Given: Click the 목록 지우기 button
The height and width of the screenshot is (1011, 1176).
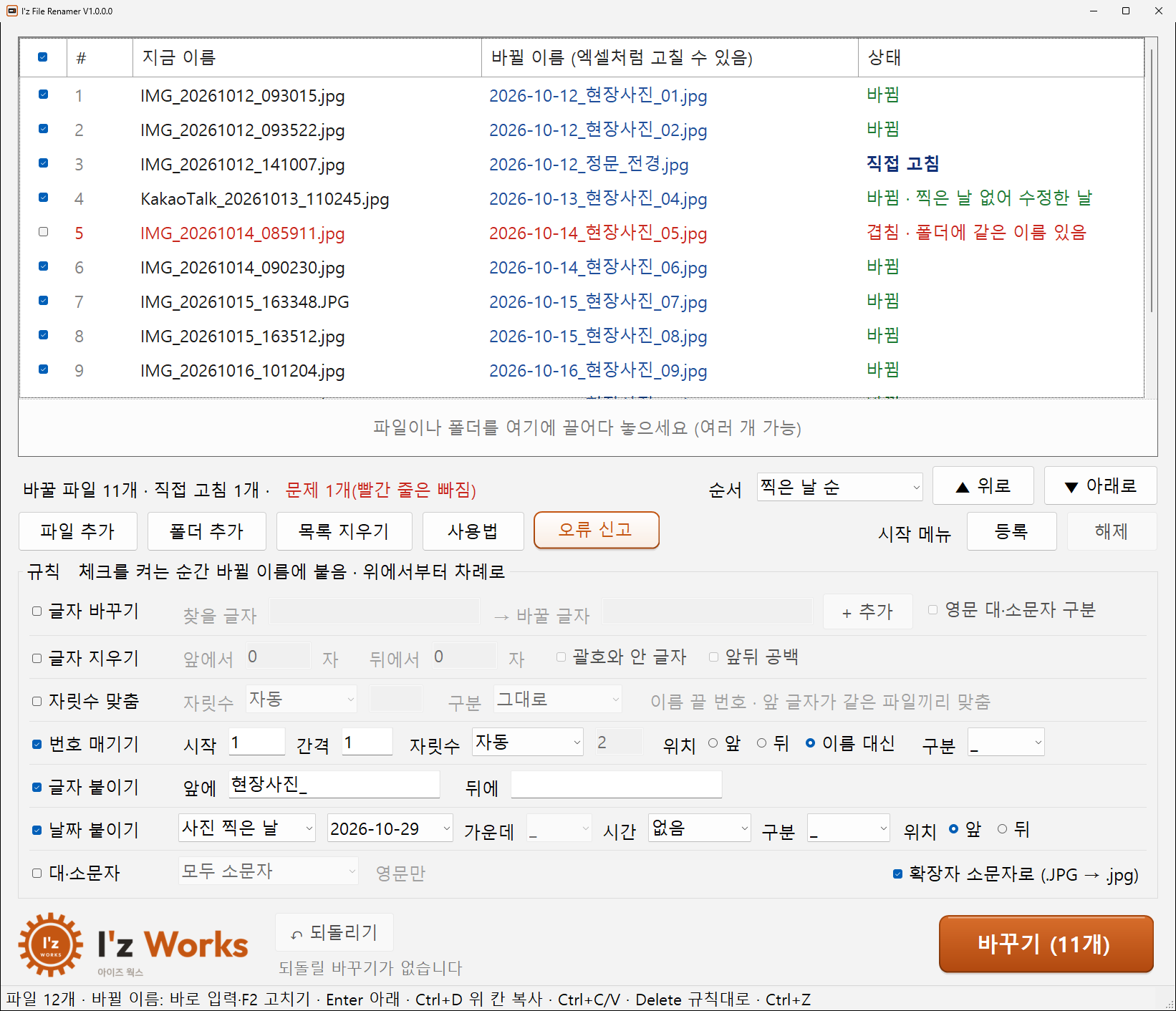Looking at the screenshot, I should tap(344, 531).
